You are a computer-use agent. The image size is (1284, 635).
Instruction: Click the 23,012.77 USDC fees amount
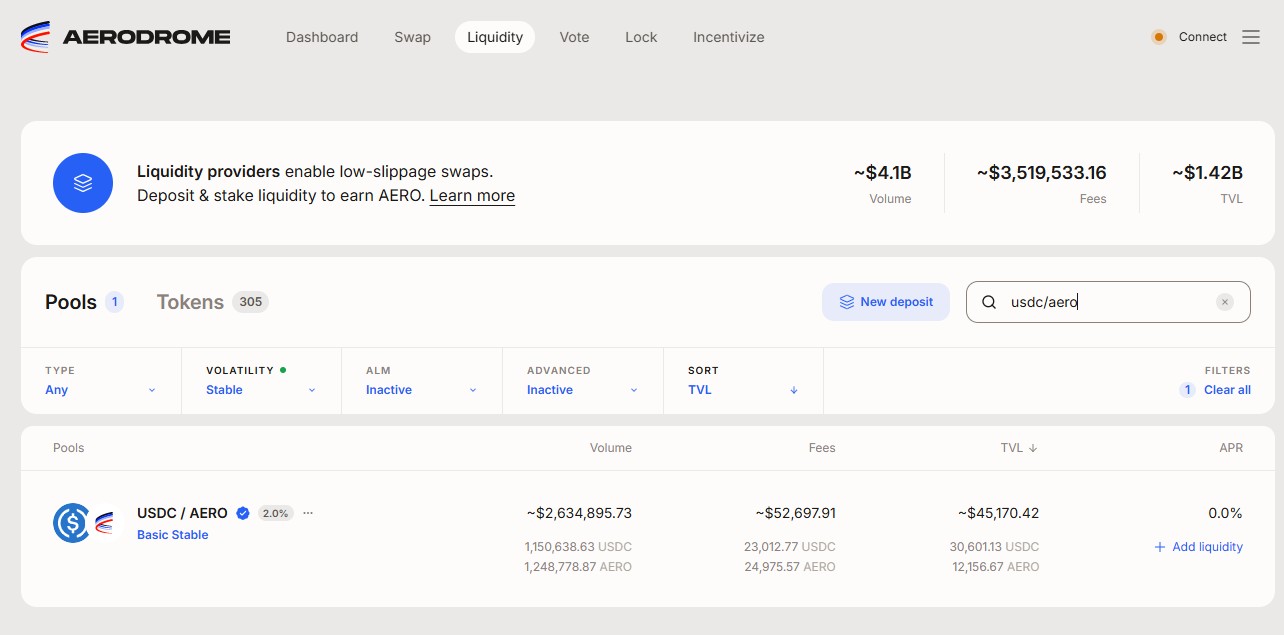point(790,547)
